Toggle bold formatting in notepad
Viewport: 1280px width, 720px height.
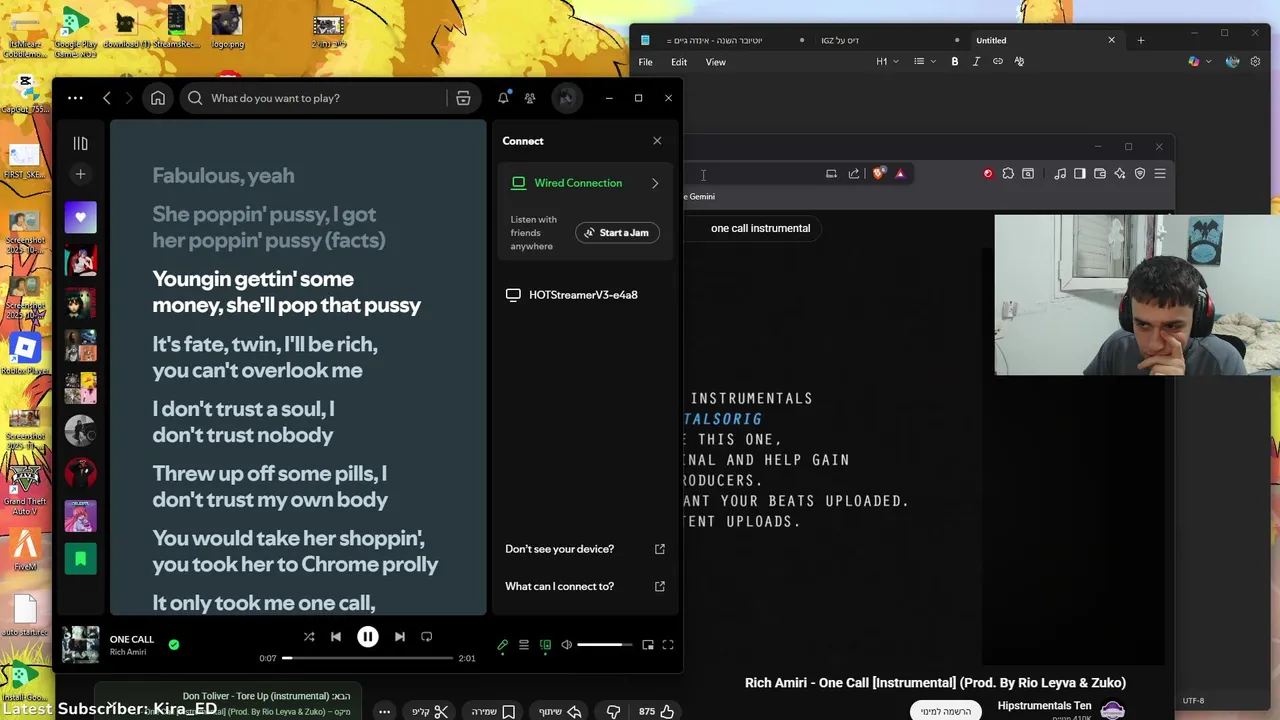(955, 61)
